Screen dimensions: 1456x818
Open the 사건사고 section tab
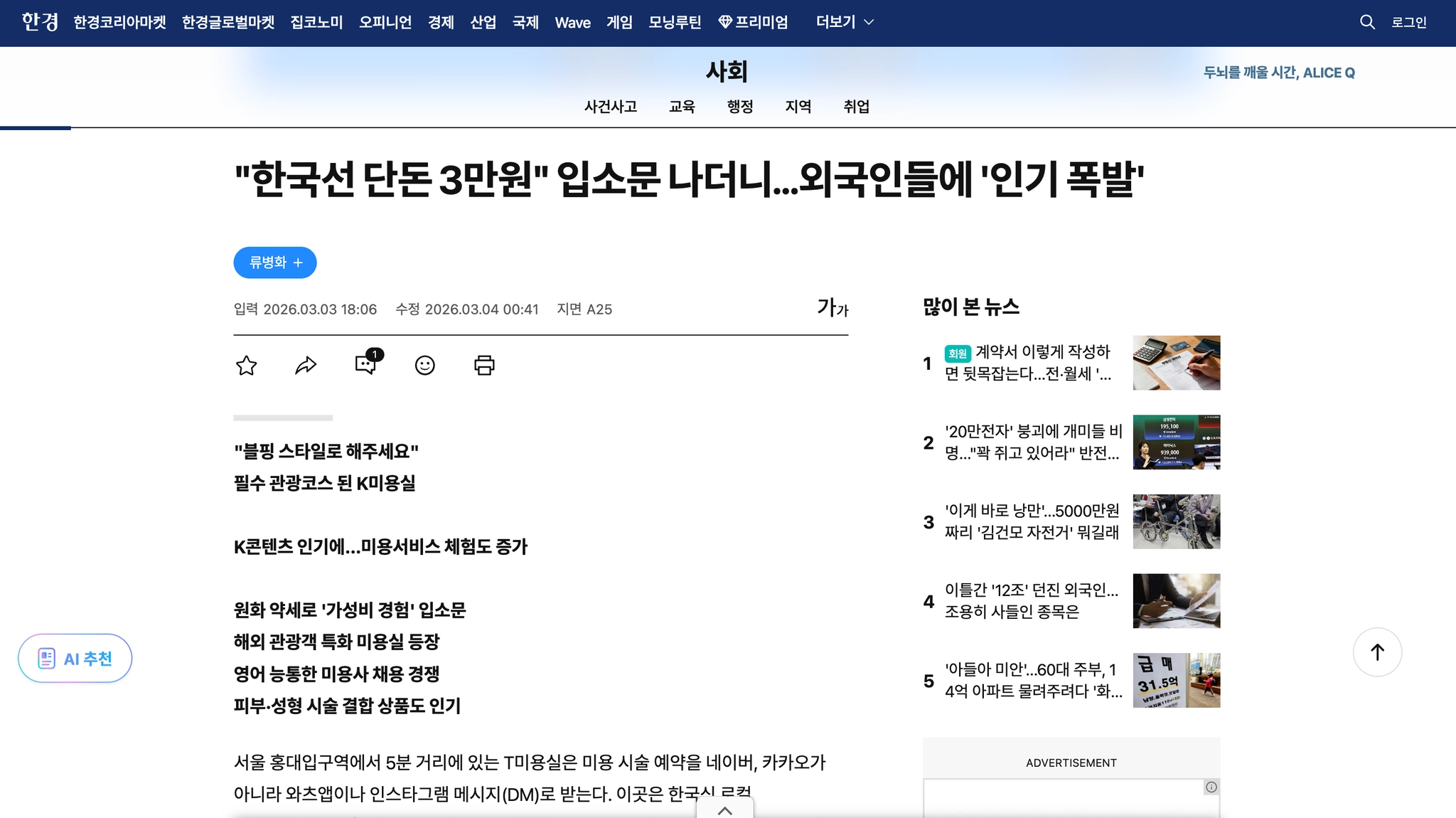(x=610, y=107)
